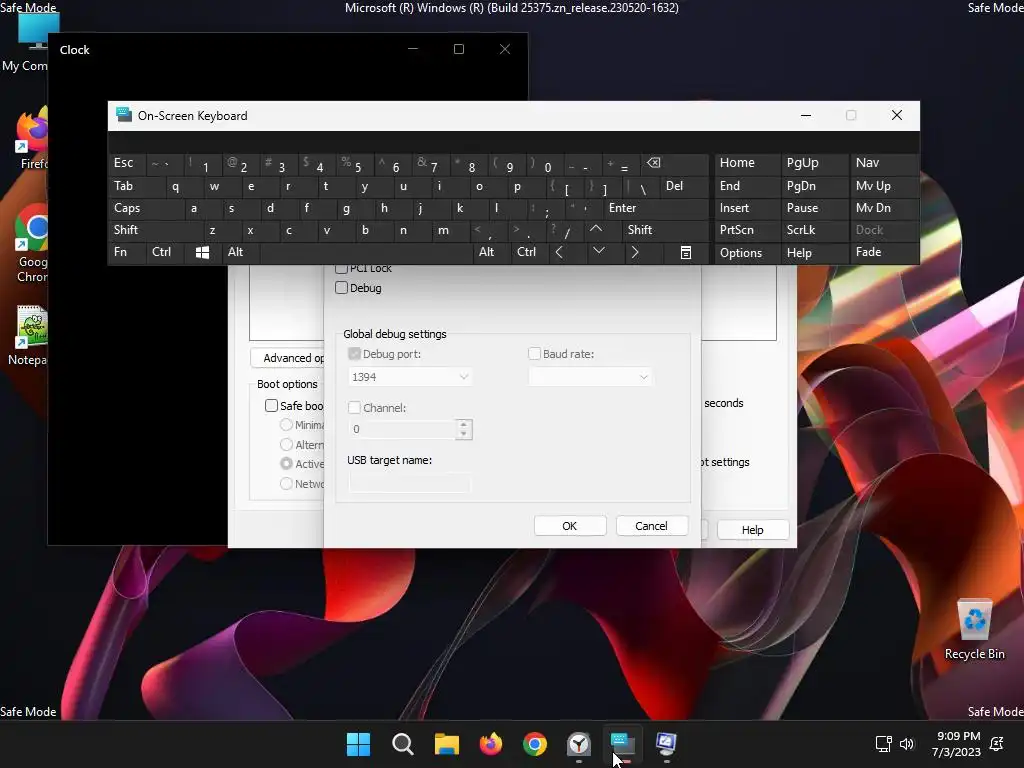Click the Advanced options button
Screen dimensions: 1024x768
coord(288,358)
